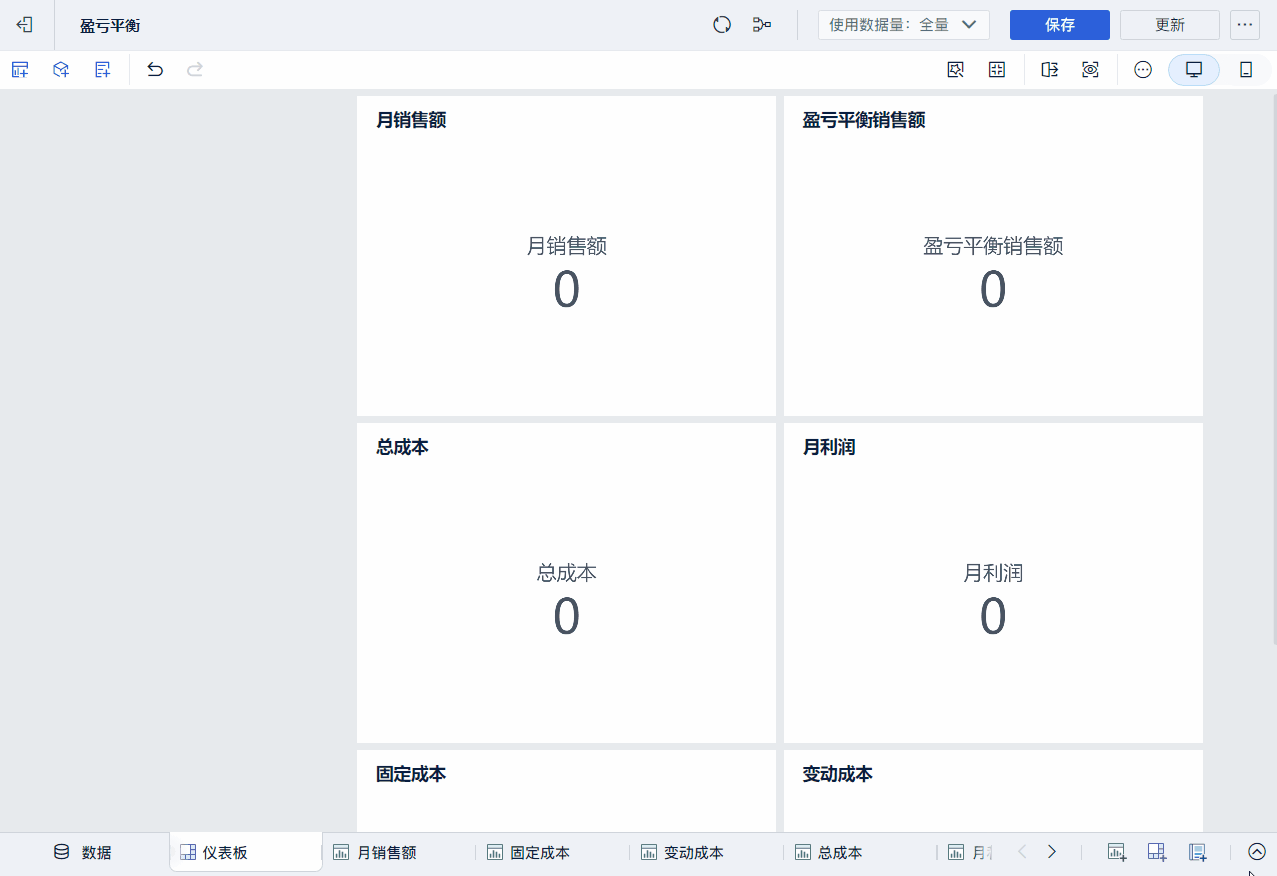The image size is (1277, 876).
Task: Click the image search preview icon
Action: pos(956,70)
